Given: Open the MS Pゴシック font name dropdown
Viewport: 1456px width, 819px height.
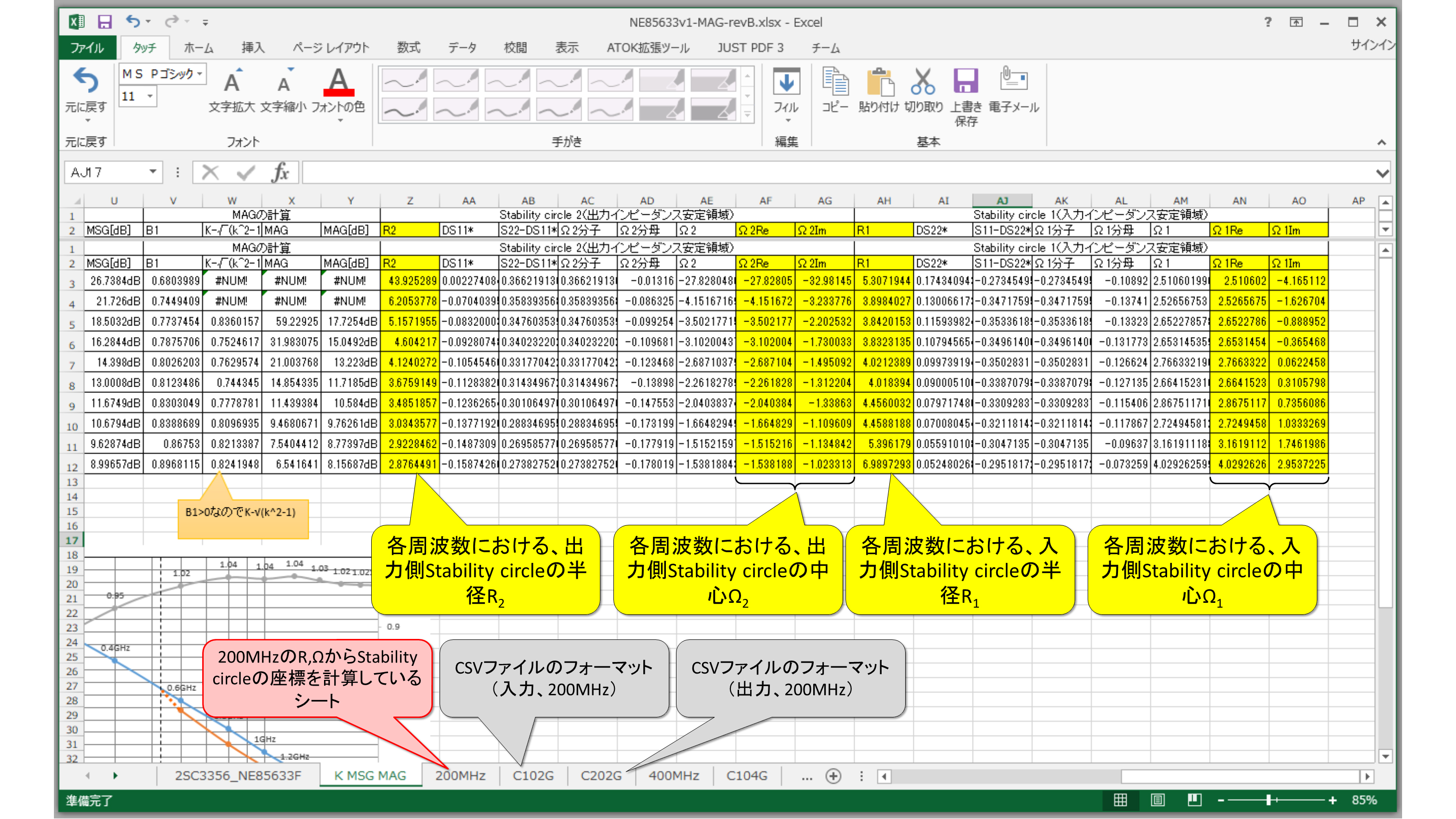Looking at the screenshot, I should point(200,74).
